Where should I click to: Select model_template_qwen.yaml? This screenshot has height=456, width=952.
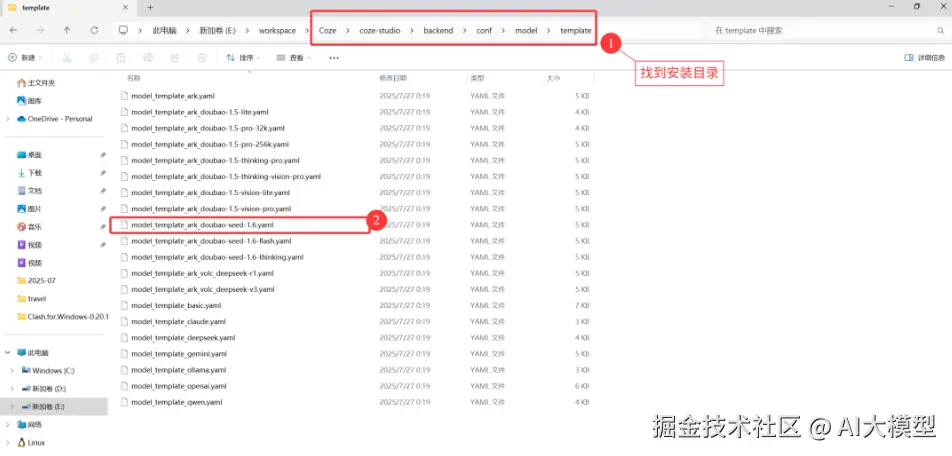177,402
